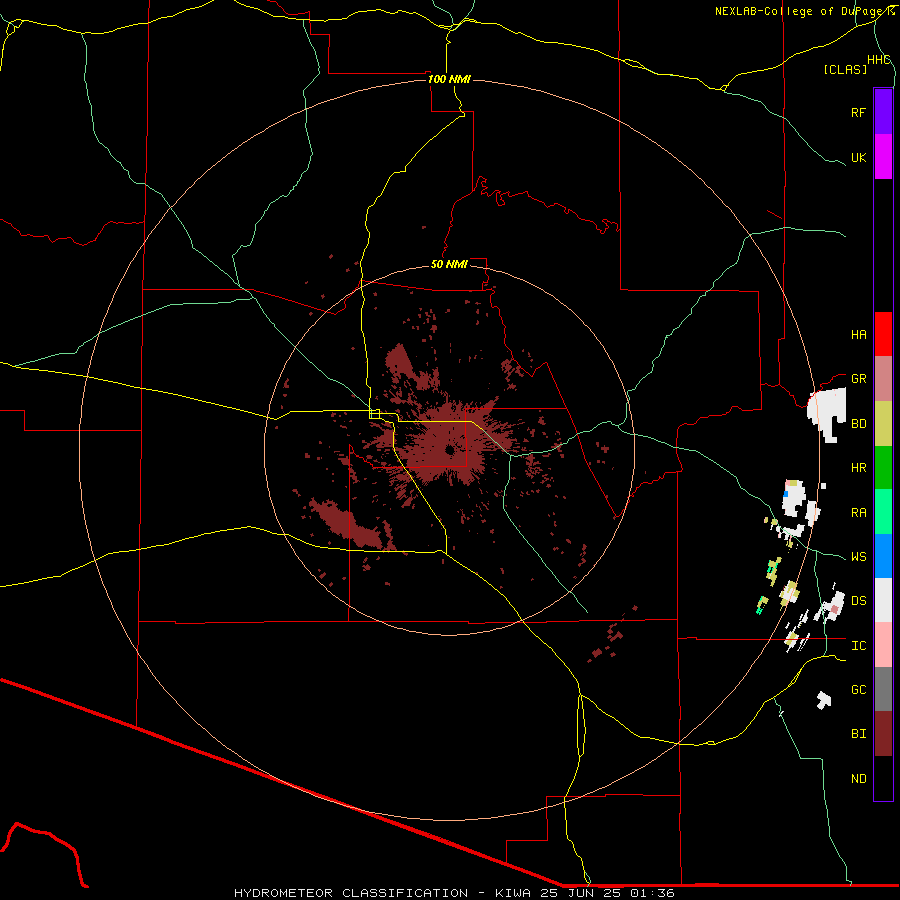Click the HR legend label

coord(858,468)
